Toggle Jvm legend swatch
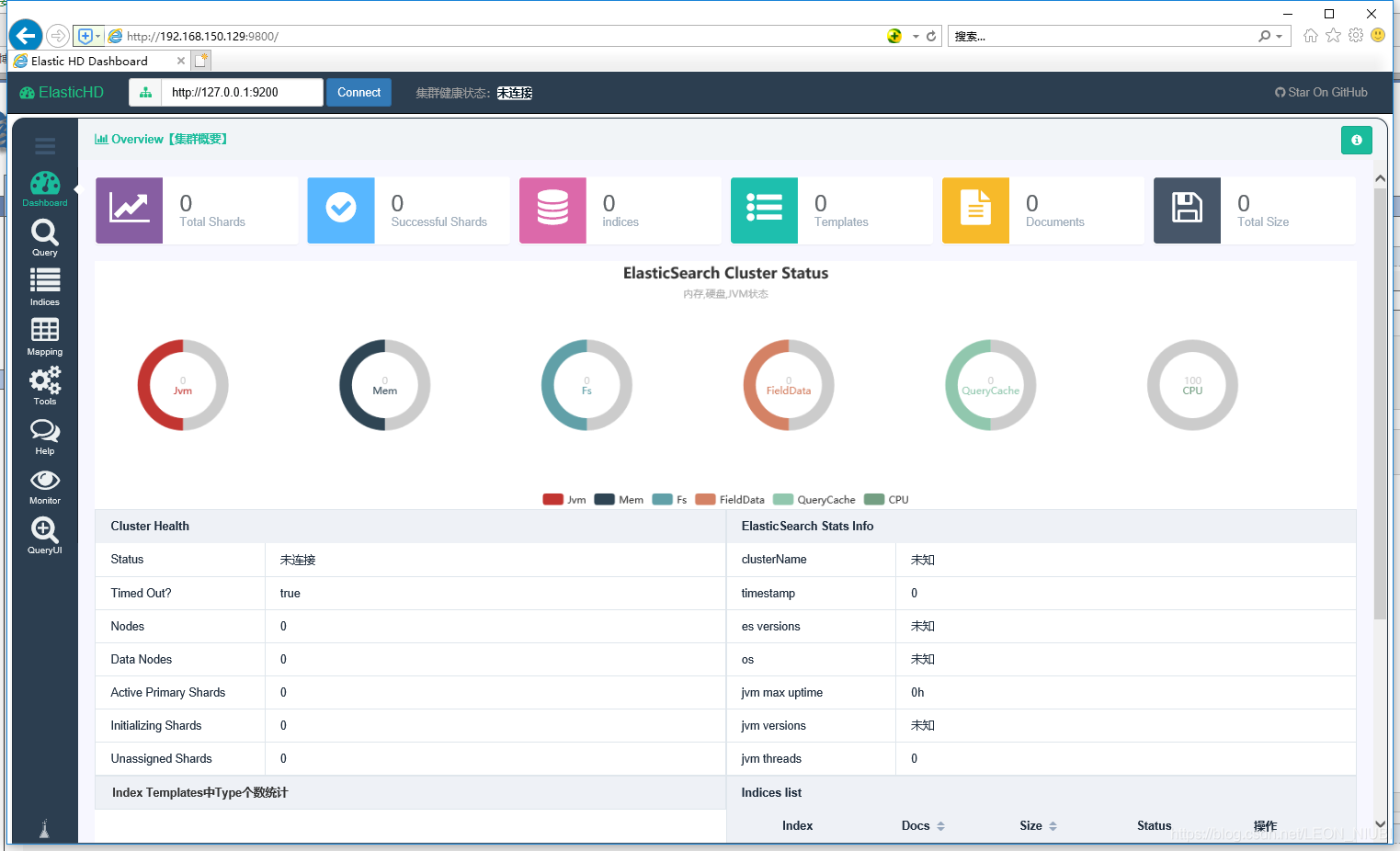 (x=552, y=500)
